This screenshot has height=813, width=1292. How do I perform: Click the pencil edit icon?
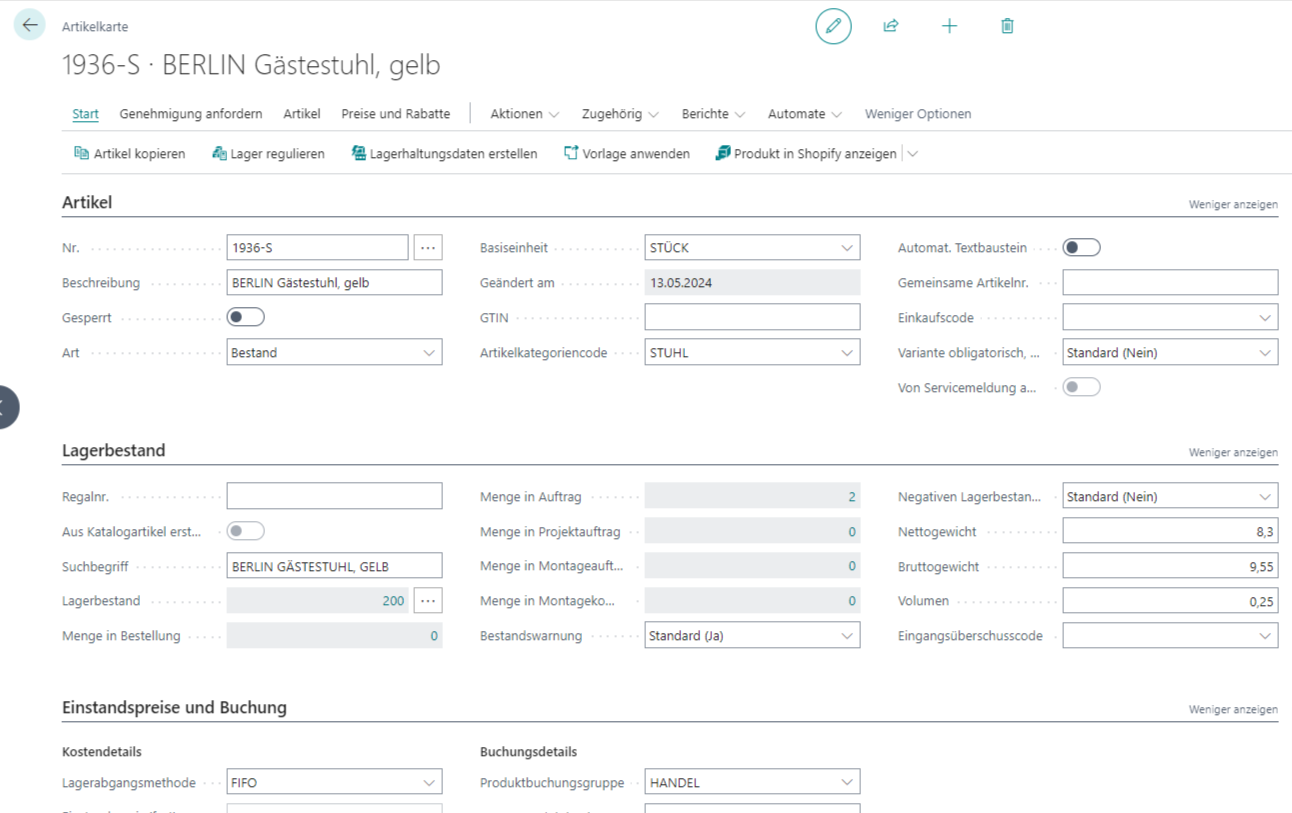click(833, 26)
